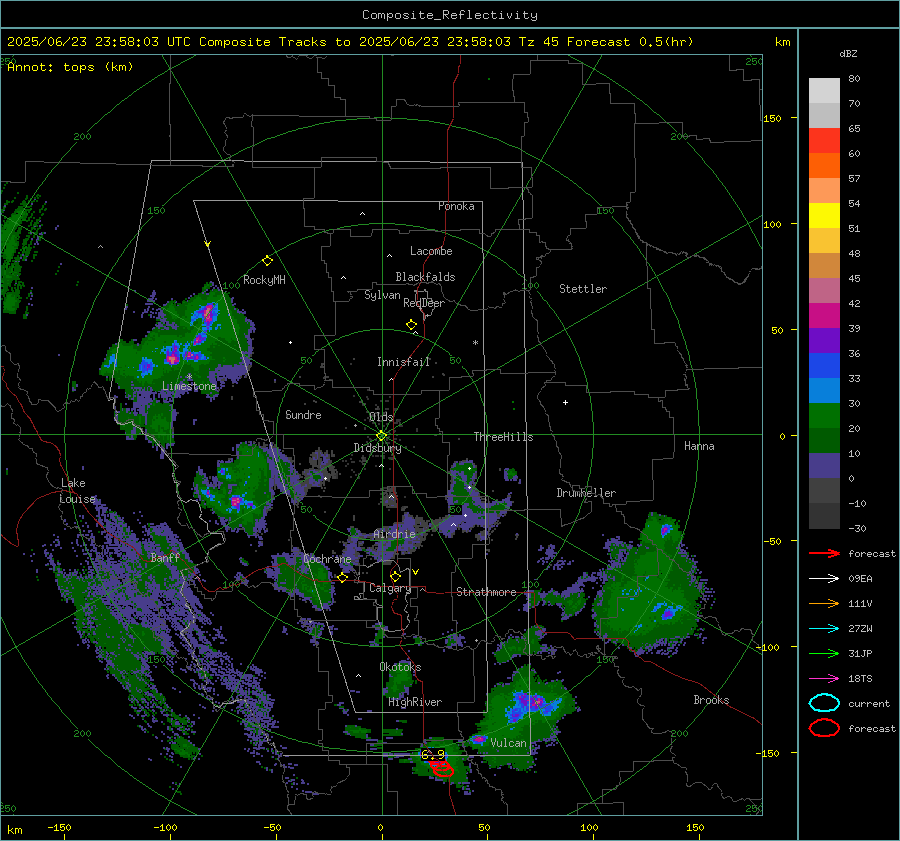Click the green 31JP arrow in legend
900x841 pixels.
[x=824, y=653]
